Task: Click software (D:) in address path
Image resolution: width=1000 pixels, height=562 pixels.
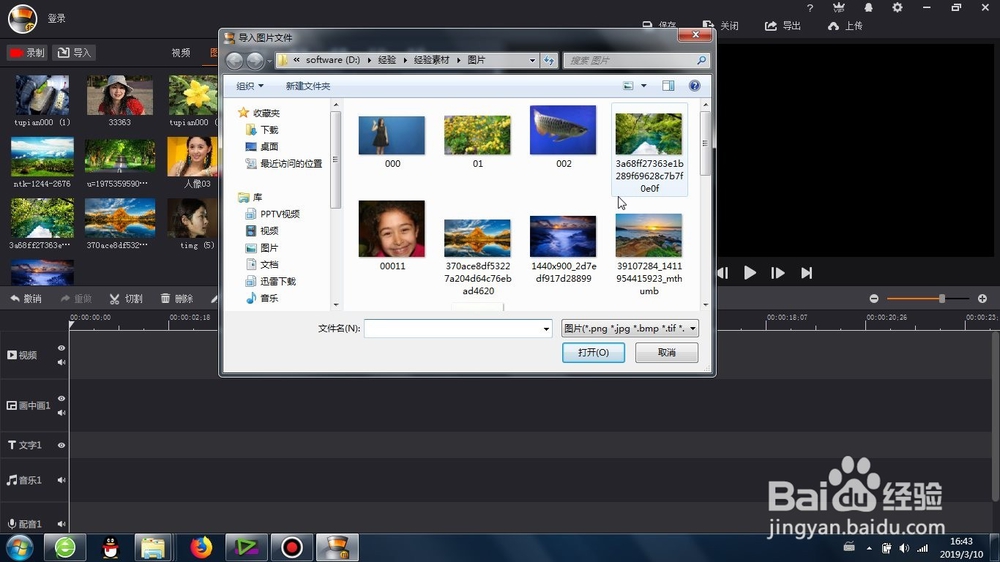Action: 332,60
